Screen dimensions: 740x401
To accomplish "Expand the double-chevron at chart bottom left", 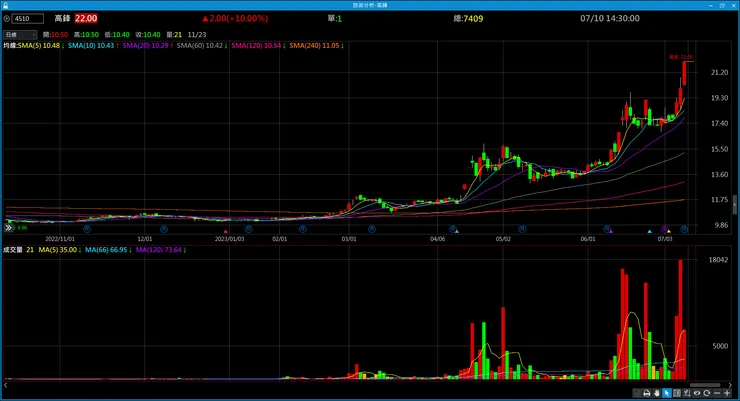I will coord(8,228).
